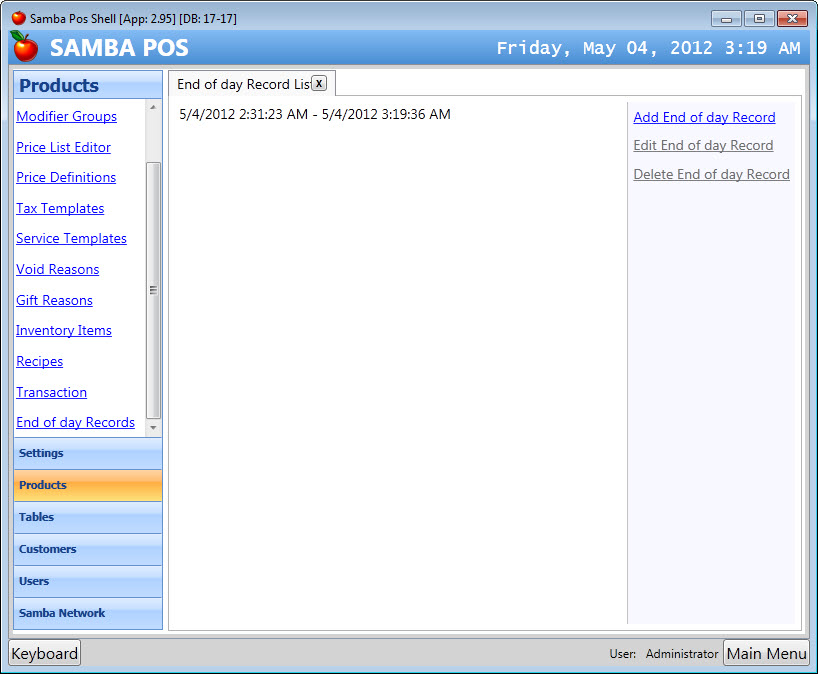Open Transaction link
The width and height of the screenshot is (818, 674).
(51, 392)
